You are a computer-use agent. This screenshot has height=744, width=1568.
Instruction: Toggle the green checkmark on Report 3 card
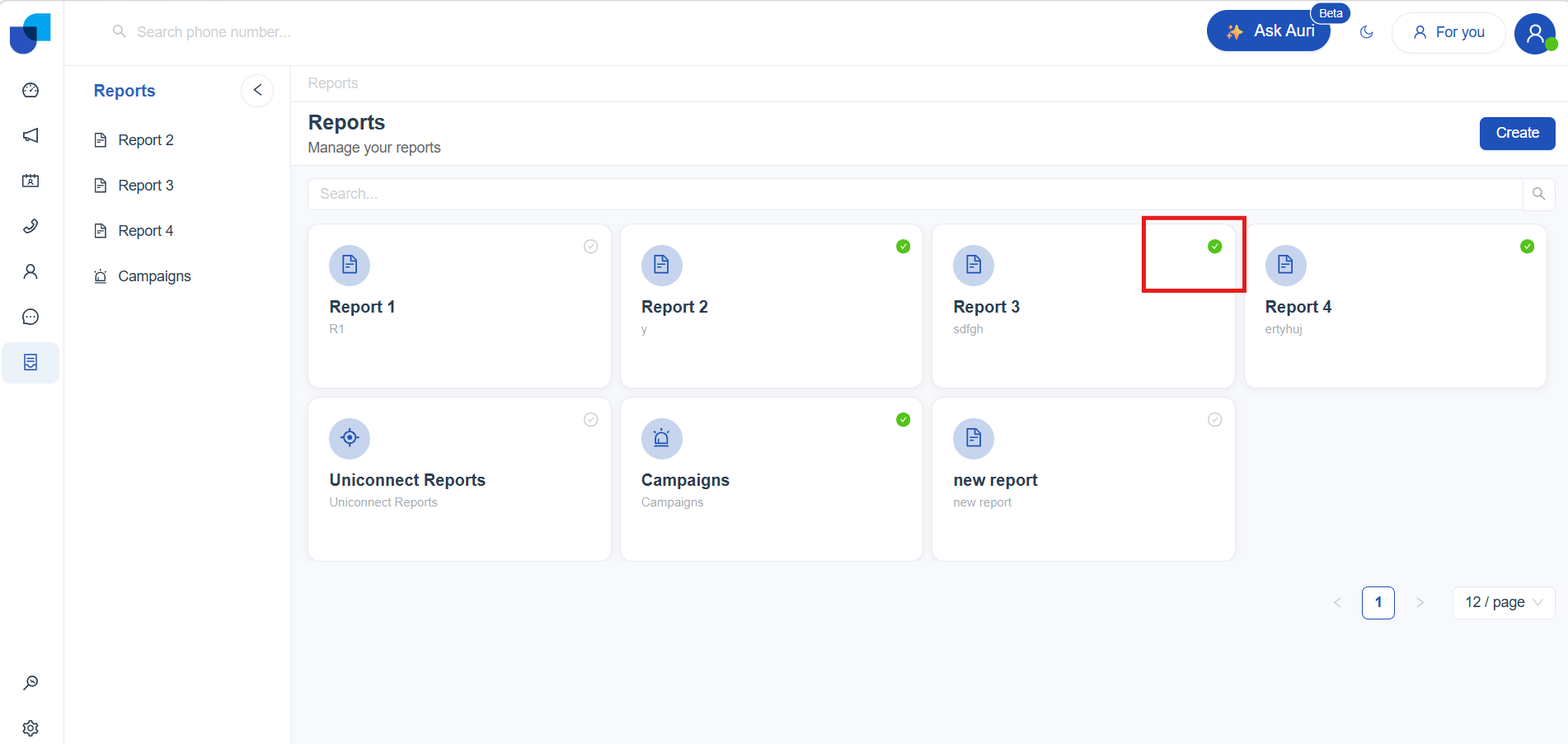1214,247
